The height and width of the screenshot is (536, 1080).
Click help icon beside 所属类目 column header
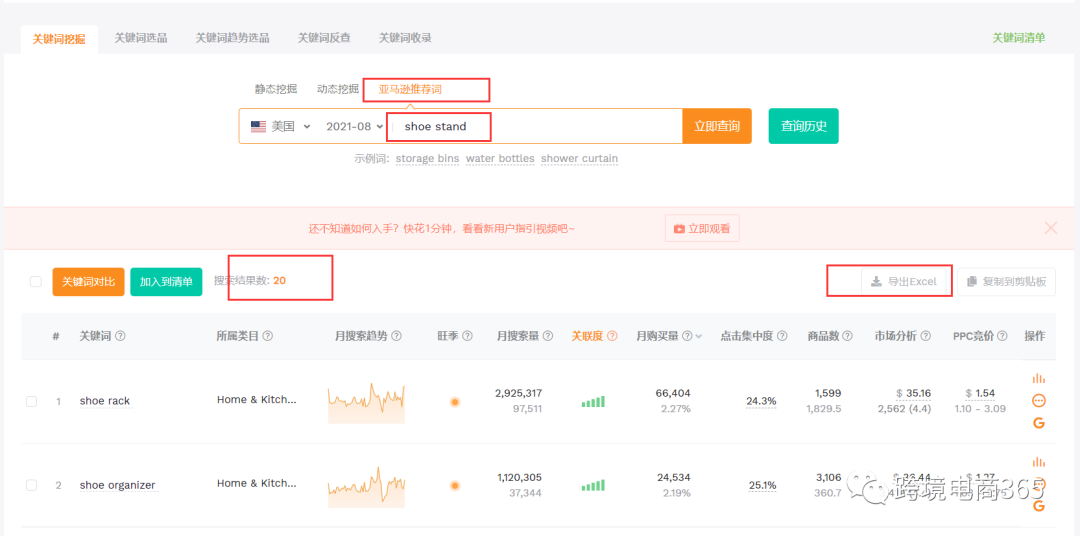[268, 336]
